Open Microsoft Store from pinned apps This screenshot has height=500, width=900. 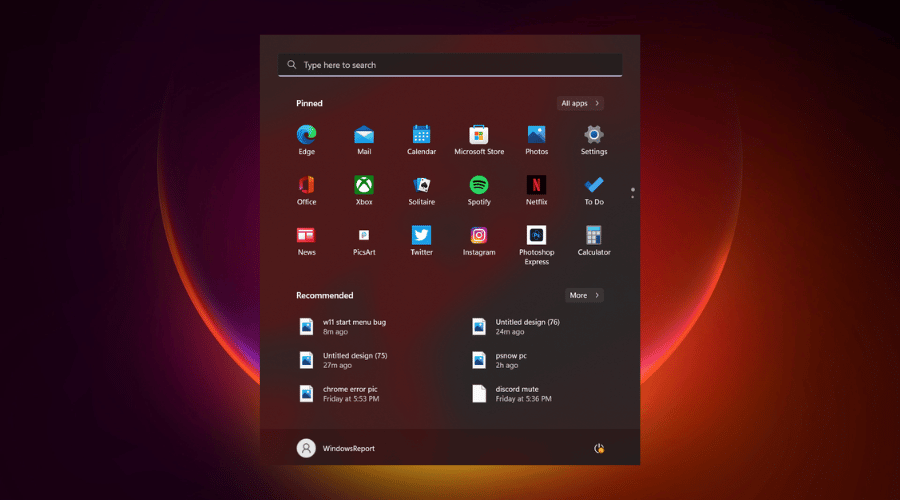[x=479, y=140]
